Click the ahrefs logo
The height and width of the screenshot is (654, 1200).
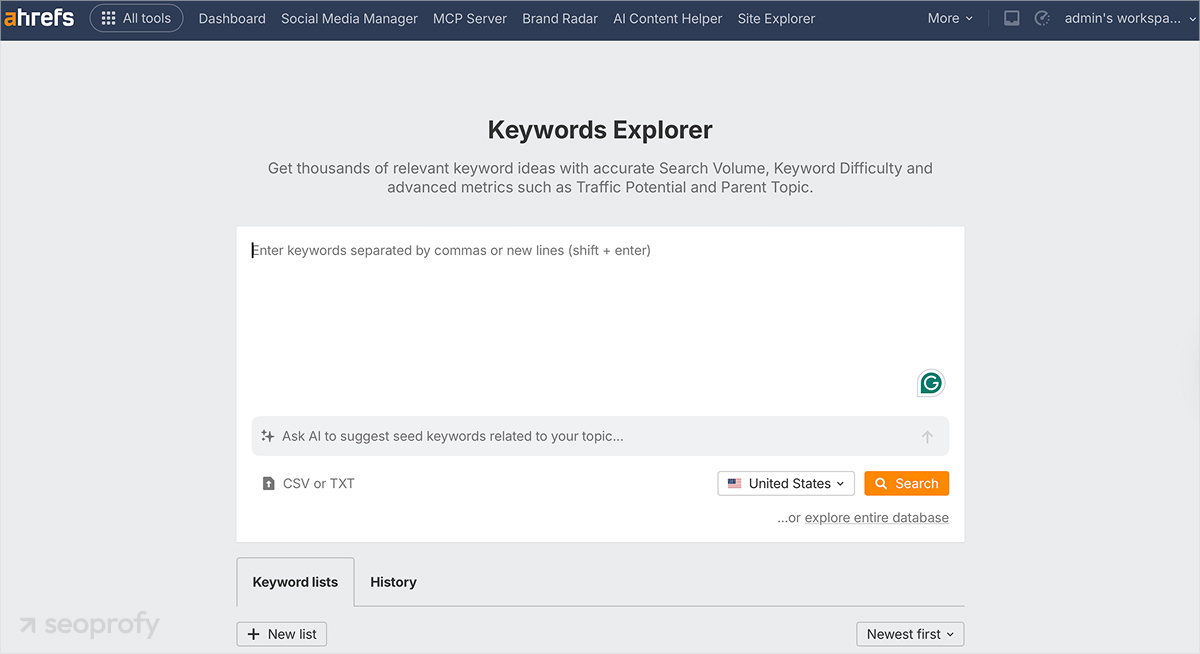(39, 17)
